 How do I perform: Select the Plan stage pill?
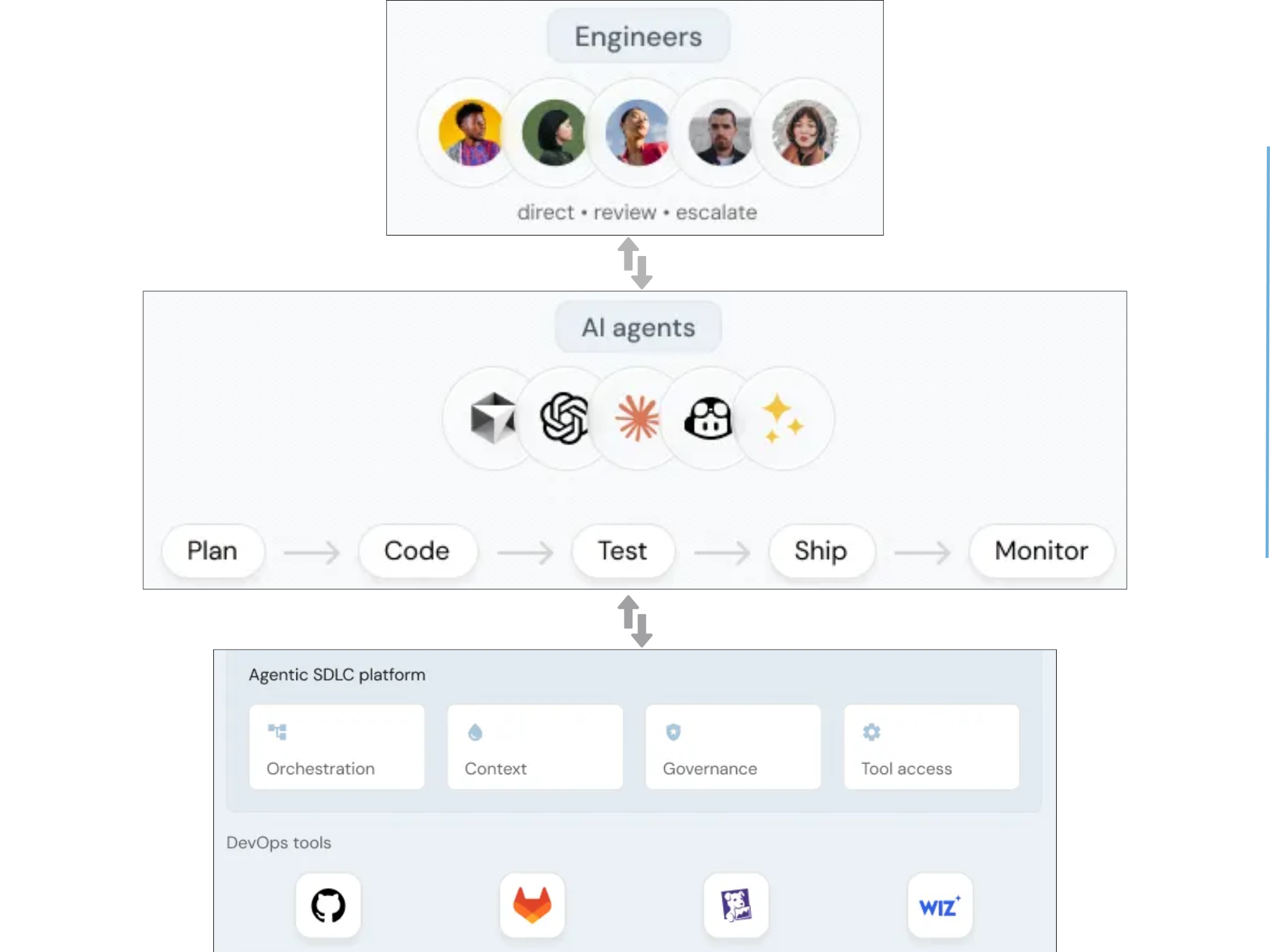(213, 551)
